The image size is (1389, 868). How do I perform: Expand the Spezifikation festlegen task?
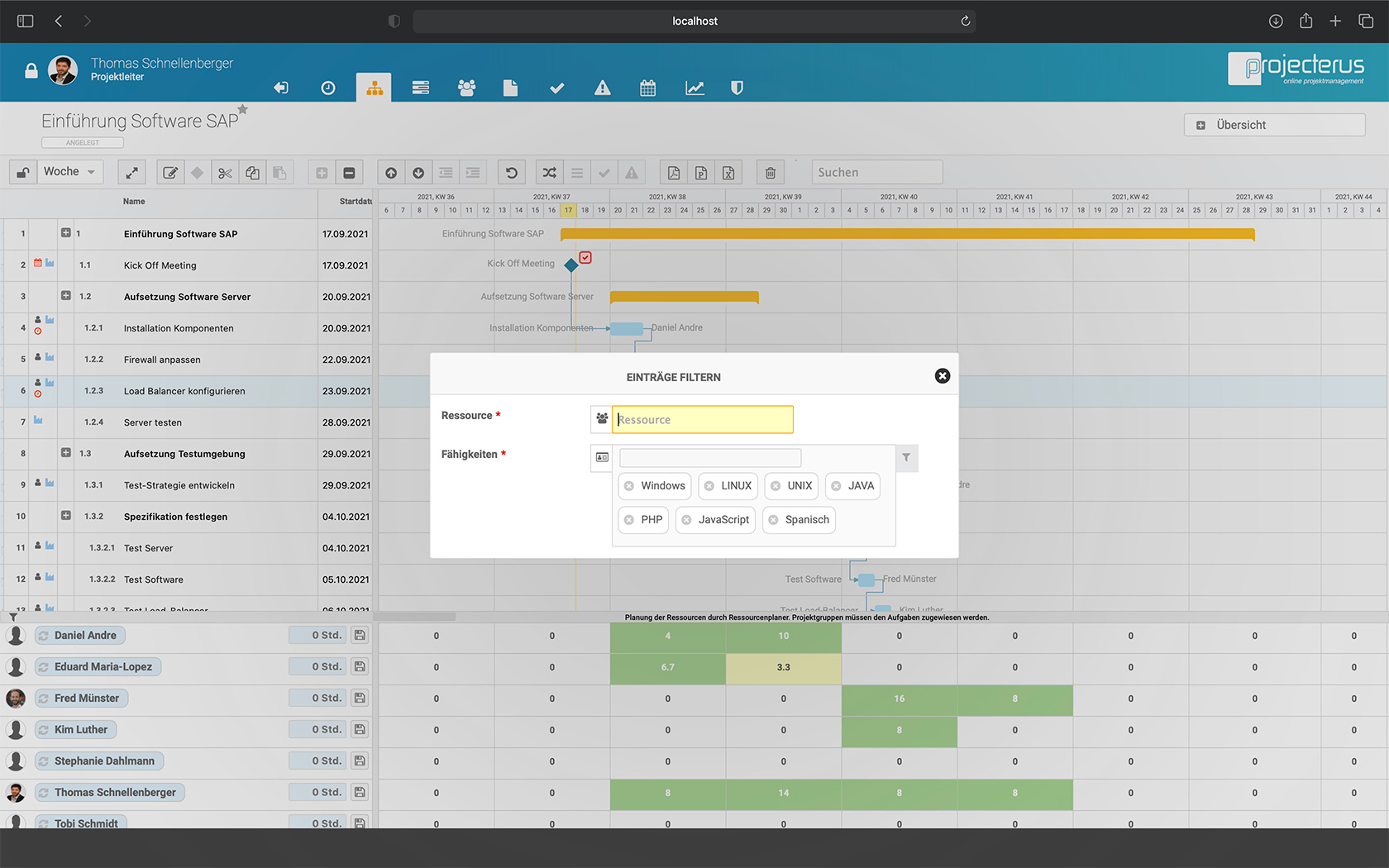pos(65,515)
